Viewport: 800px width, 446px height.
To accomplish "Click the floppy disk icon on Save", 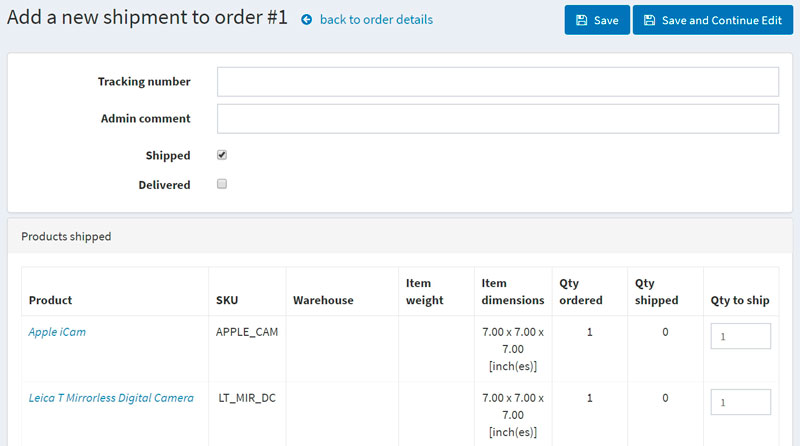I will pos(582,20).
